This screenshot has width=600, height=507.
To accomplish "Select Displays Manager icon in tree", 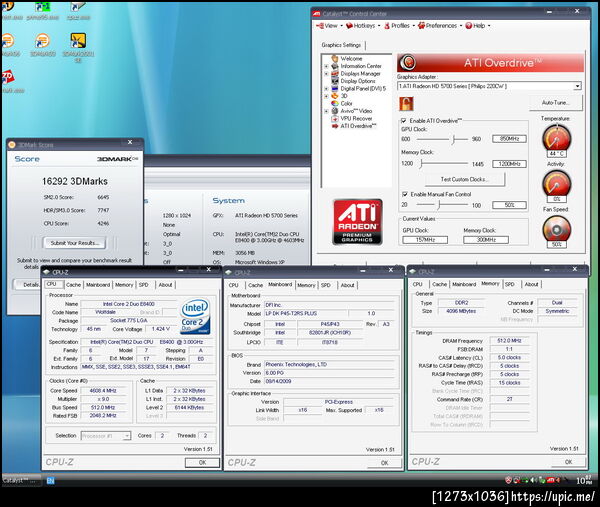I will coord(335,73).
